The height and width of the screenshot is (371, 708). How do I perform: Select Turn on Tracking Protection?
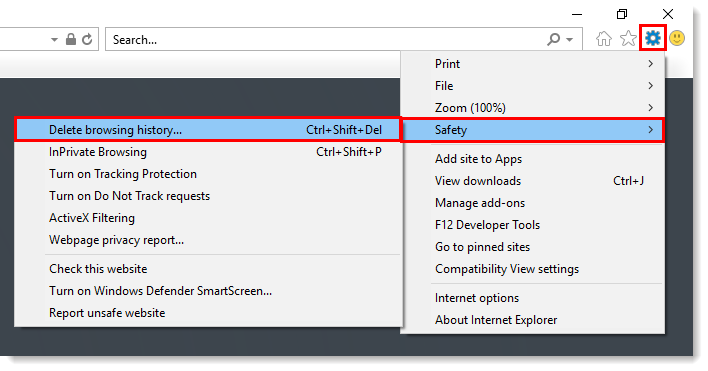pyautogui.click(x=208, y=174)
